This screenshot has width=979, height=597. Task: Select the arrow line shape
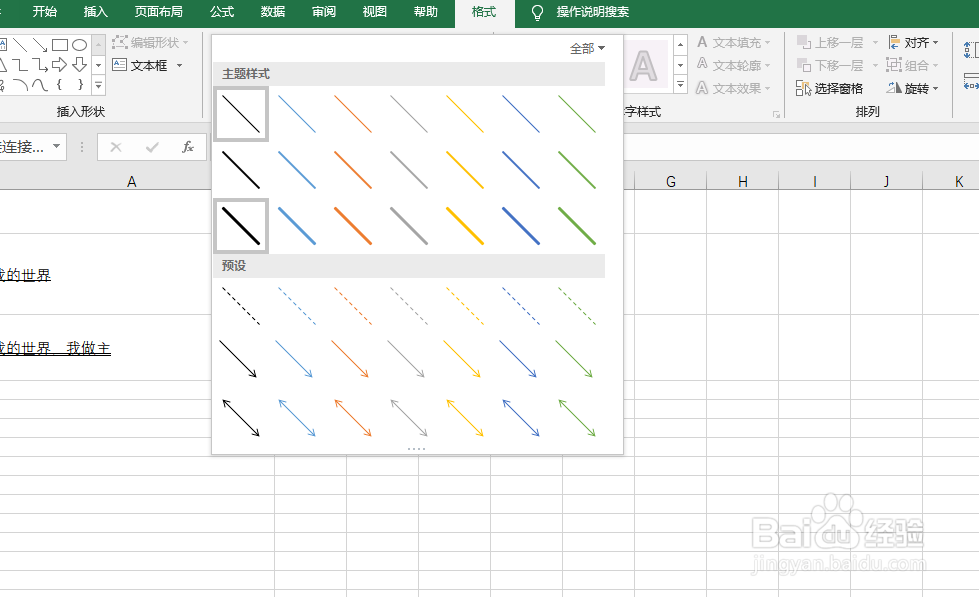(40, 45)
